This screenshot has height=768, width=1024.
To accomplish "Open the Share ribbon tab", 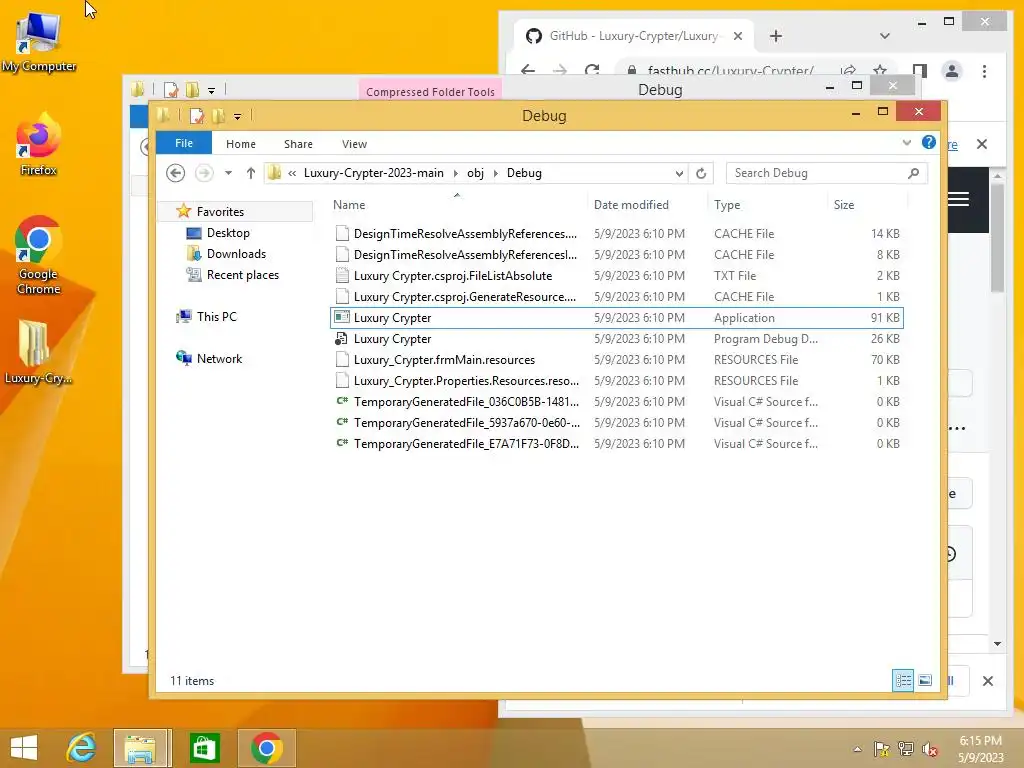I will [298, 144].
